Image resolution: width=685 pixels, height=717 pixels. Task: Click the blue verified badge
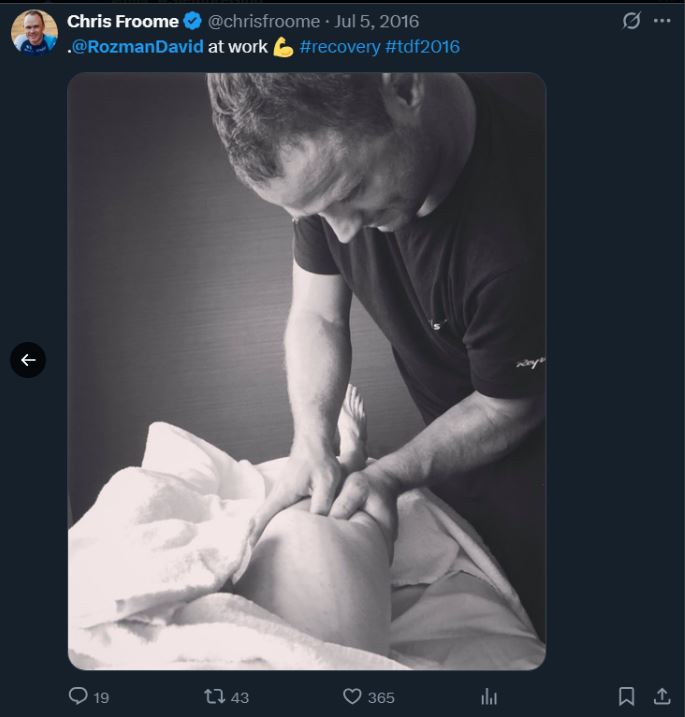point(193,21)
